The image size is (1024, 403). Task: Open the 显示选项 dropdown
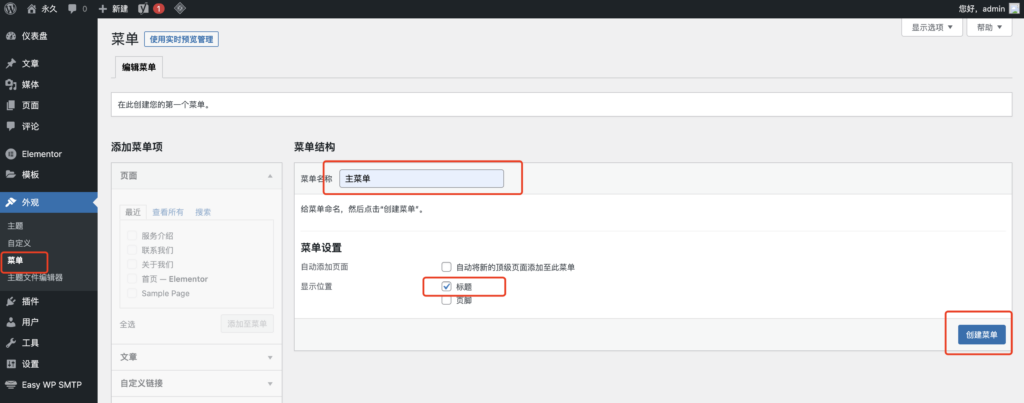(932, 27)
